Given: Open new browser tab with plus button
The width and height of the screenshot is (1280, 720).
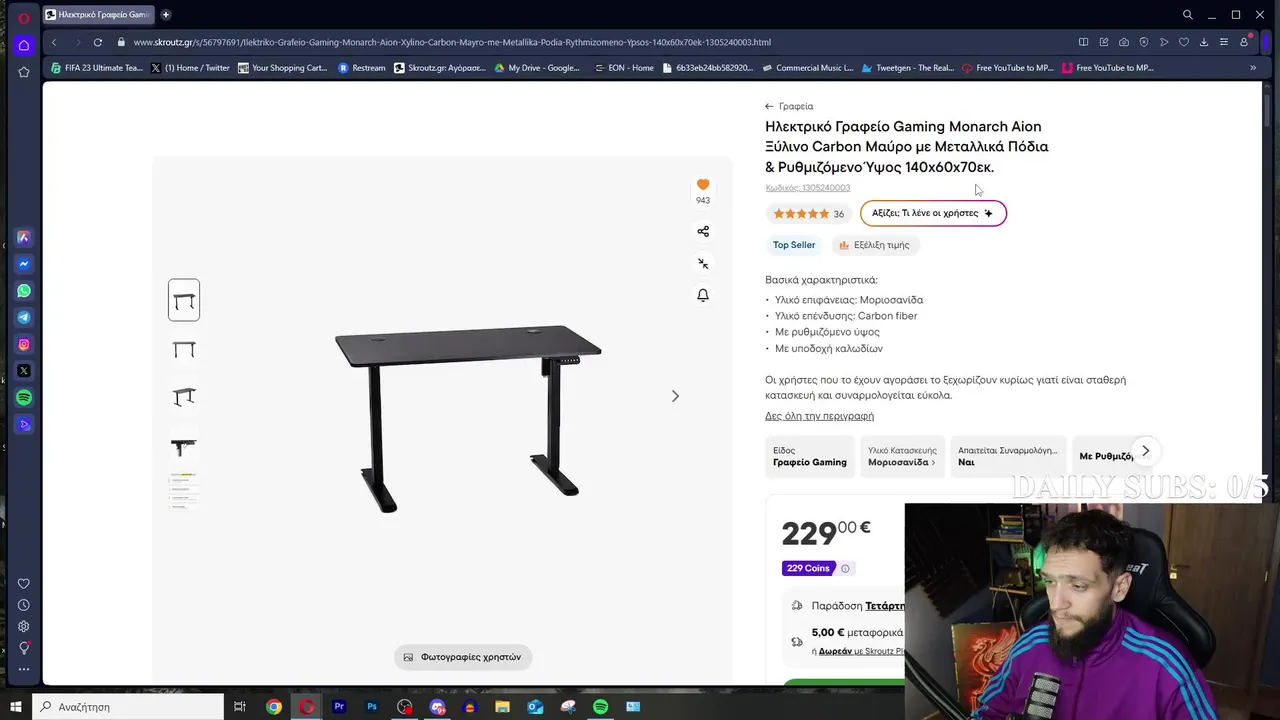Looking at the screenshot, I should [x=166, y=15].
